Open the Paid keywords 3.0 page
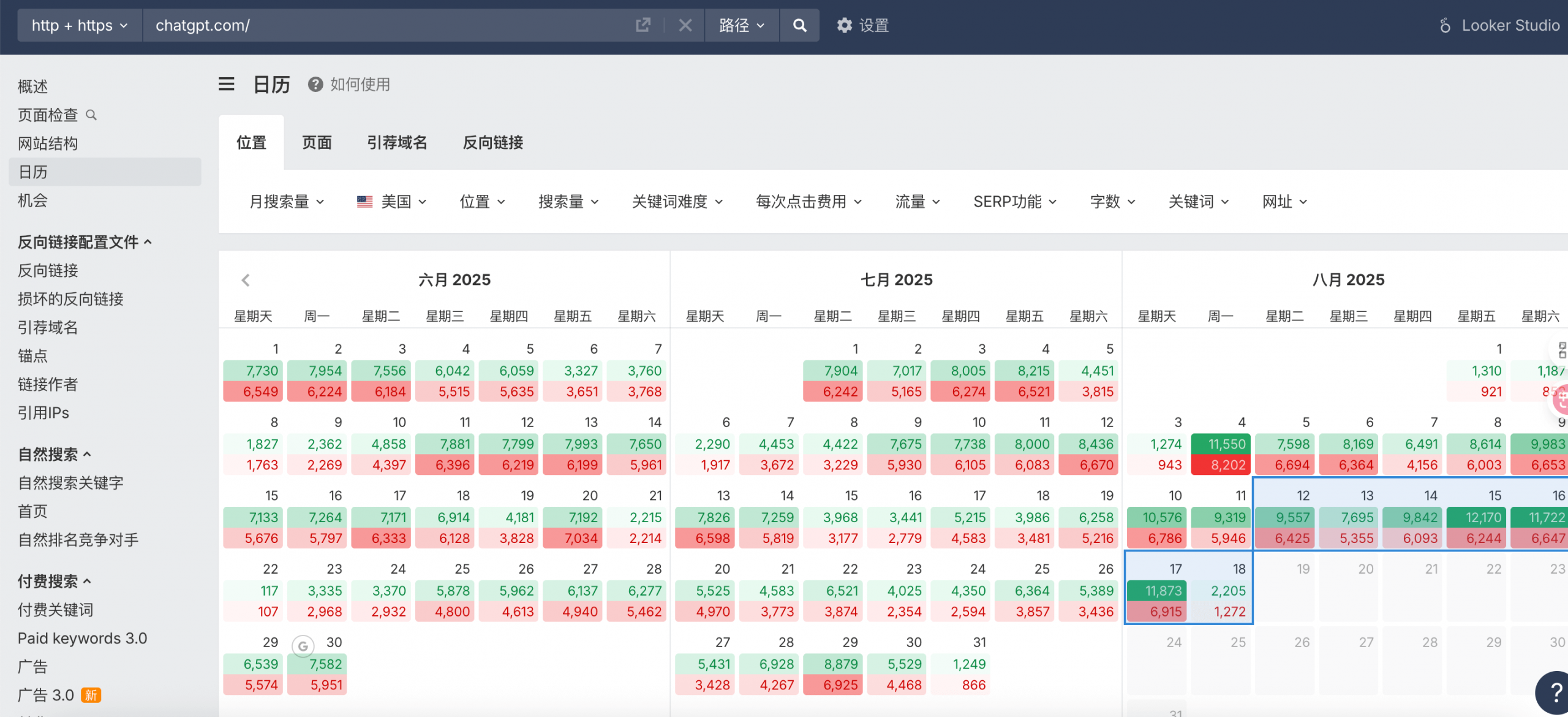Viewport: 1568px width, 717px height. [82, 638]
